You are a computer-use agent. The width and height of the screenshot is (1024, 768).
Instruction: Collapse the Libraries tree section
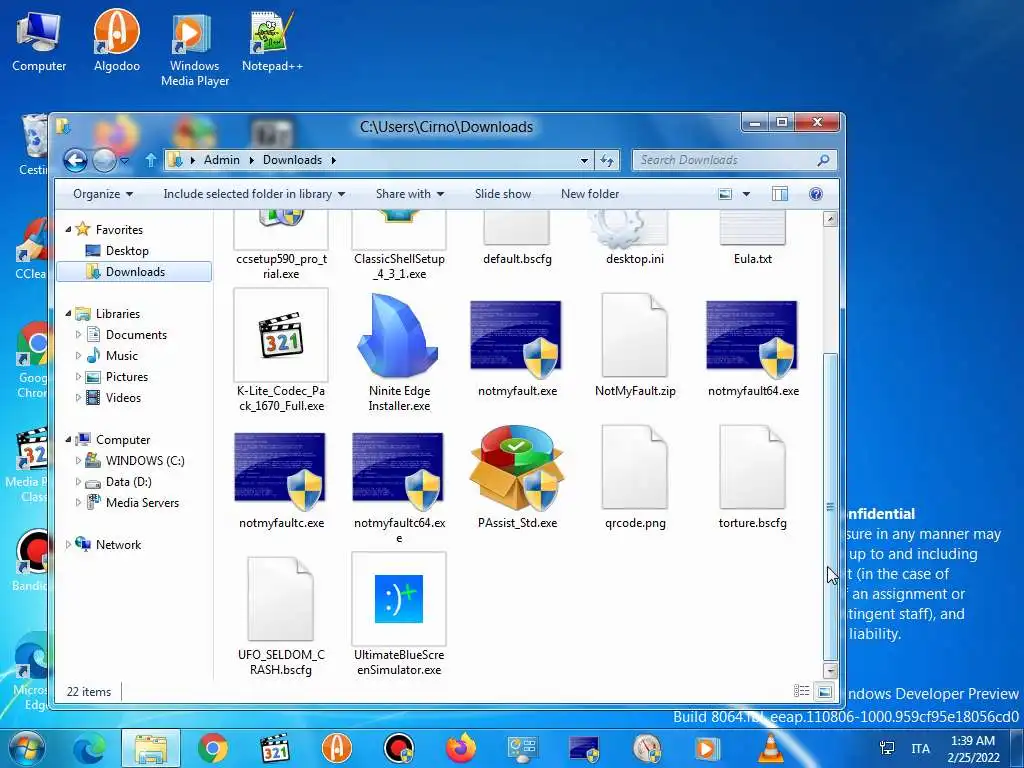coord(68,313)
